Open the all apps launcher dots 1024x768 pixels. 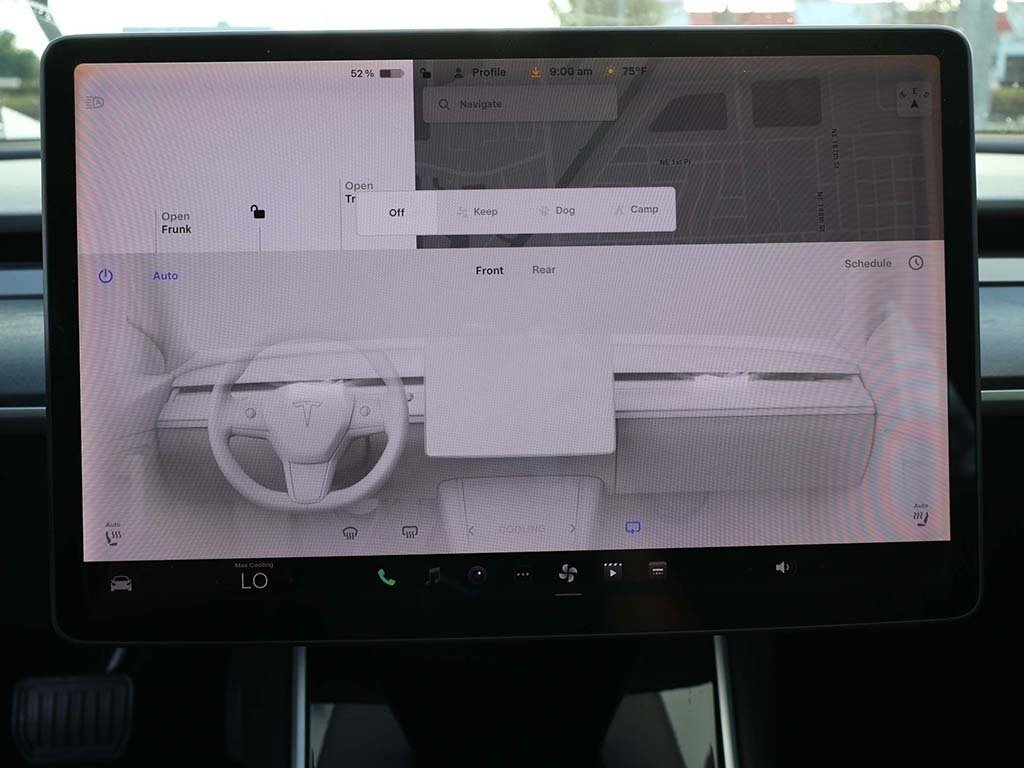pos(523,574)
